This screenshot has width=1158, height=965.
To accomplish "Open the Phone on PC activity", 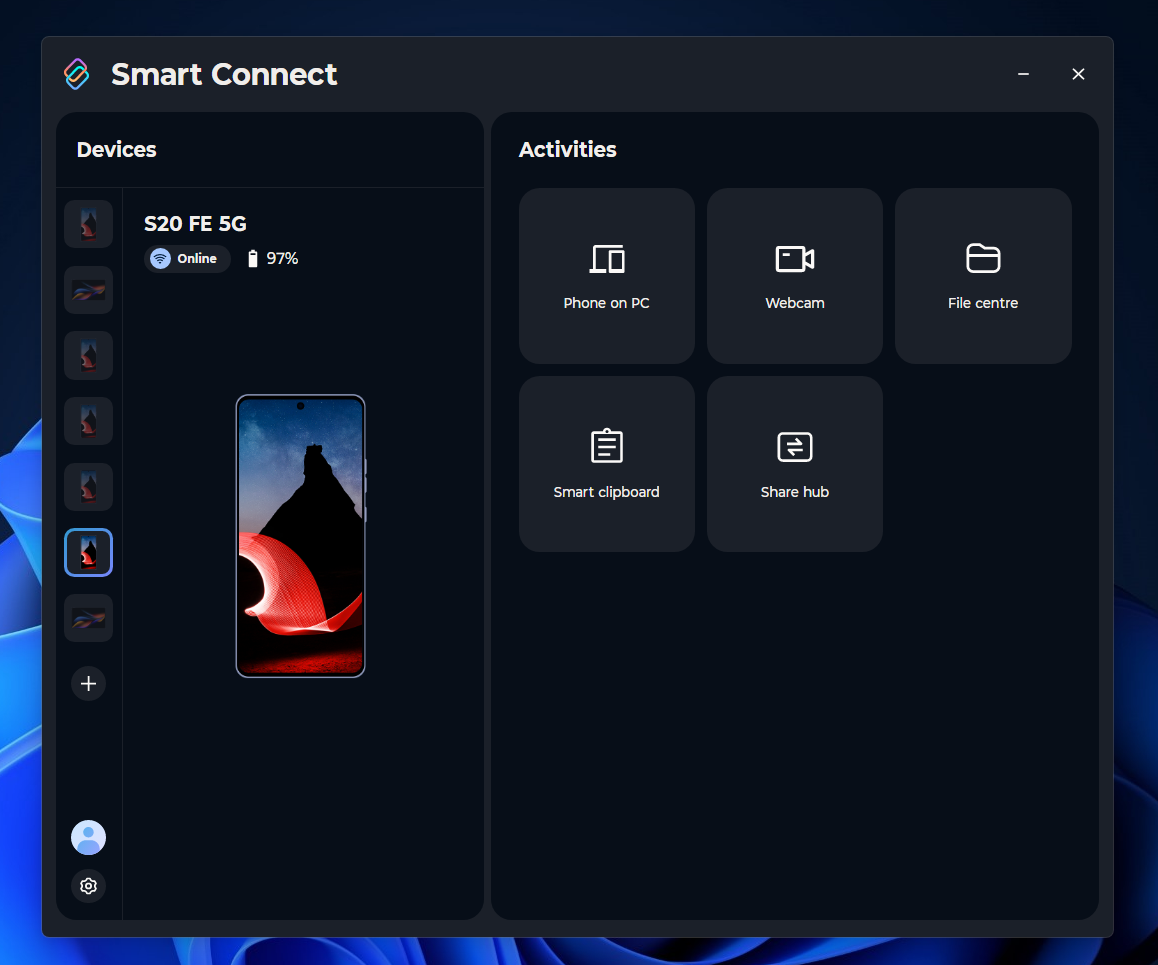I will pos(606,275).
